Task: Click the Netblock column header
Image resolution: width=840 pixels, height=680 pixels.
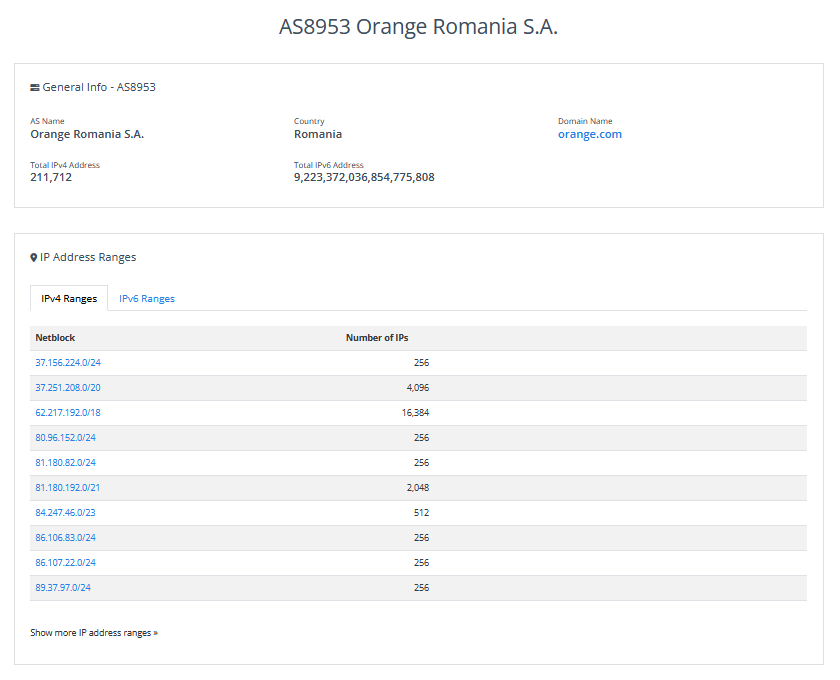Action: click(55, 338)
